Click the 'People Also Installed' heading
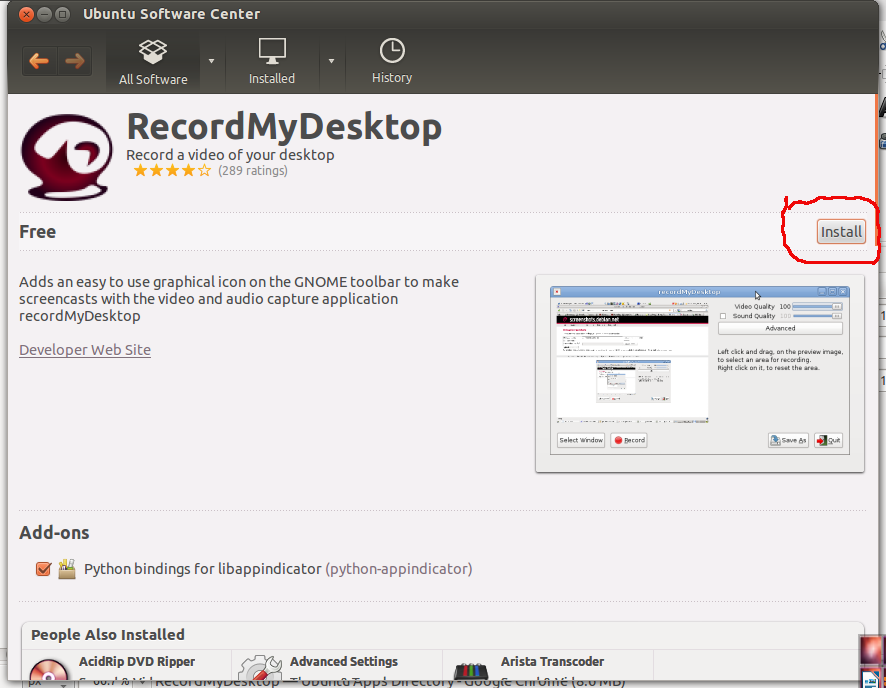 108,635
